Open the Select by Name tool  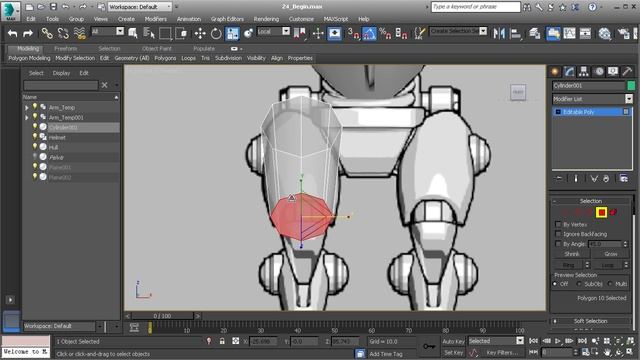click(149, 33)
